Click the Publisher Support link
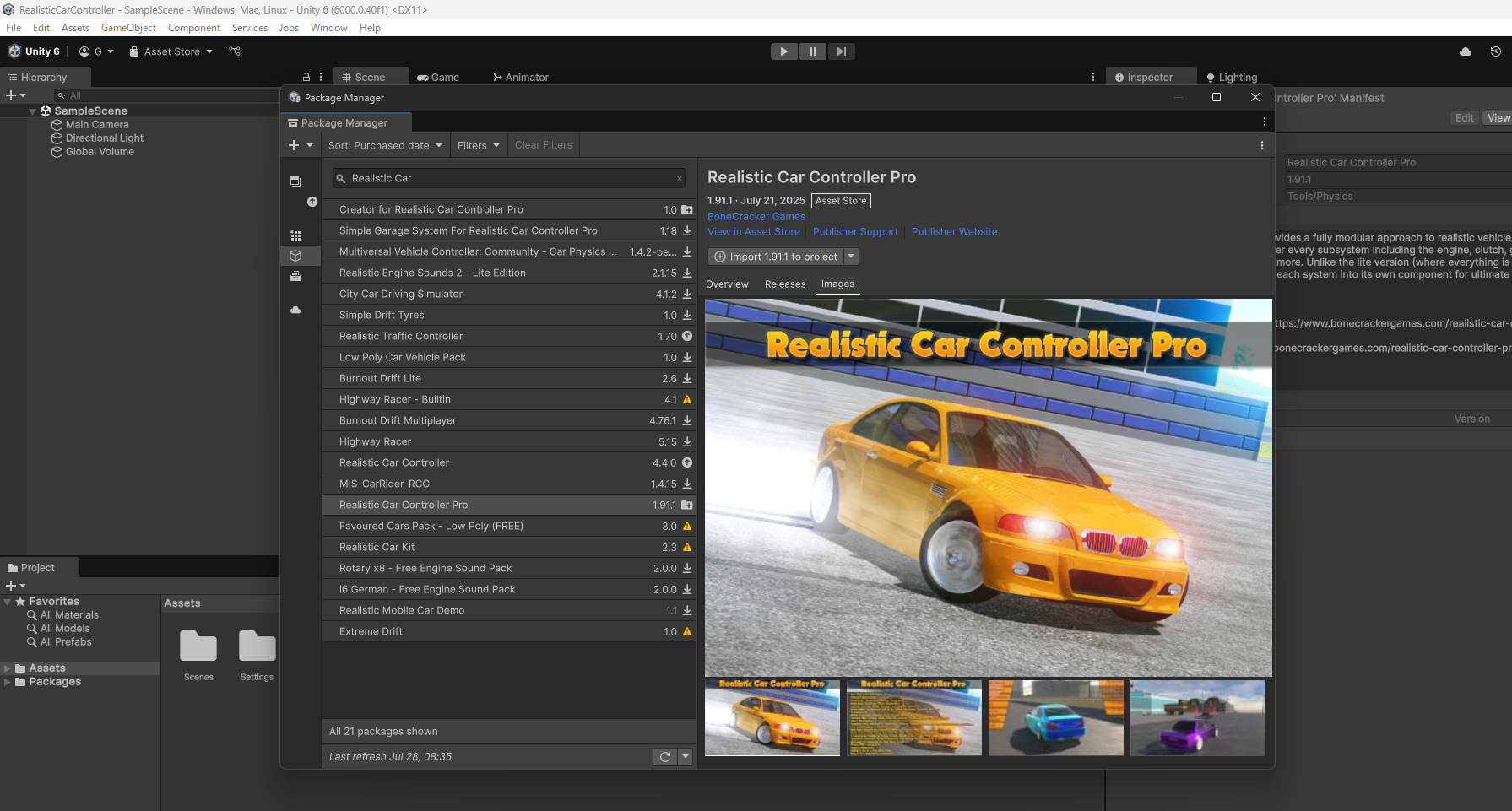The image size is (1512, 811). 855,231
